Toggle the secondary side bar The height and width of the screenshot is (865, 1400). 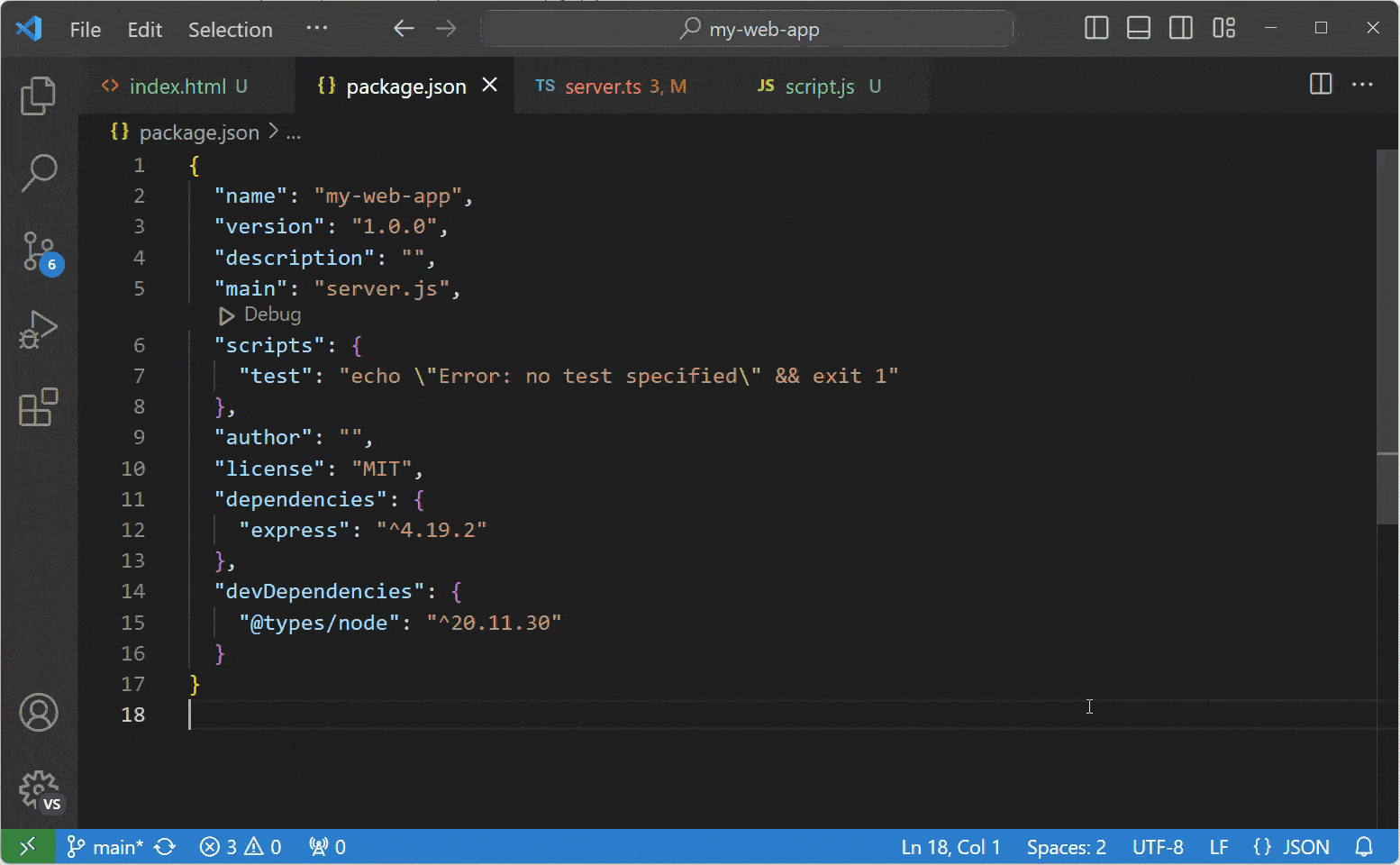pos(1181,29)
